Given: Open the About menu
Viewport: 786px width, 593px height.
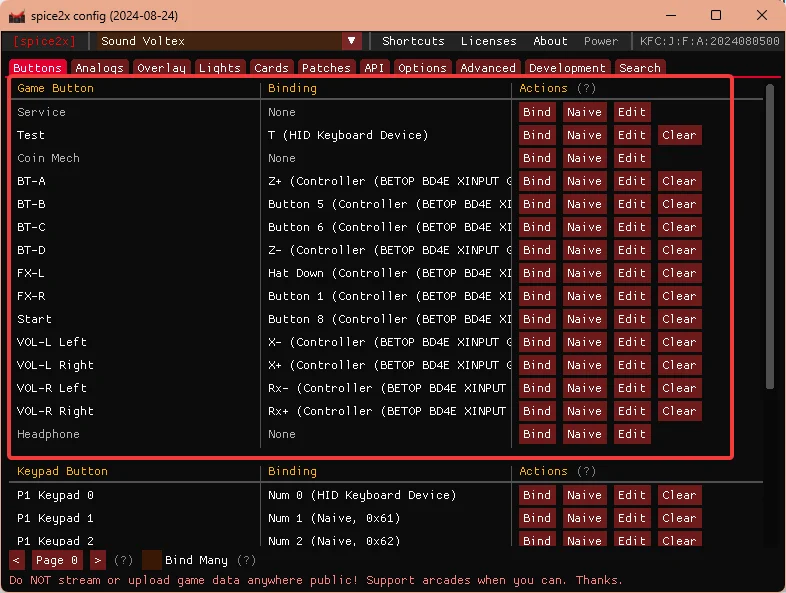Looking at the screenshot, I should tap(550, 41).
